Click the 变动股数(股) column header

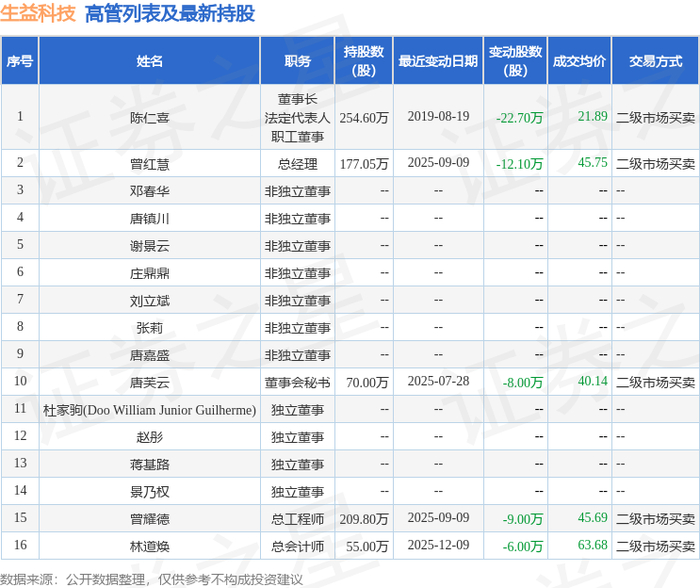(x=515, y=61)
